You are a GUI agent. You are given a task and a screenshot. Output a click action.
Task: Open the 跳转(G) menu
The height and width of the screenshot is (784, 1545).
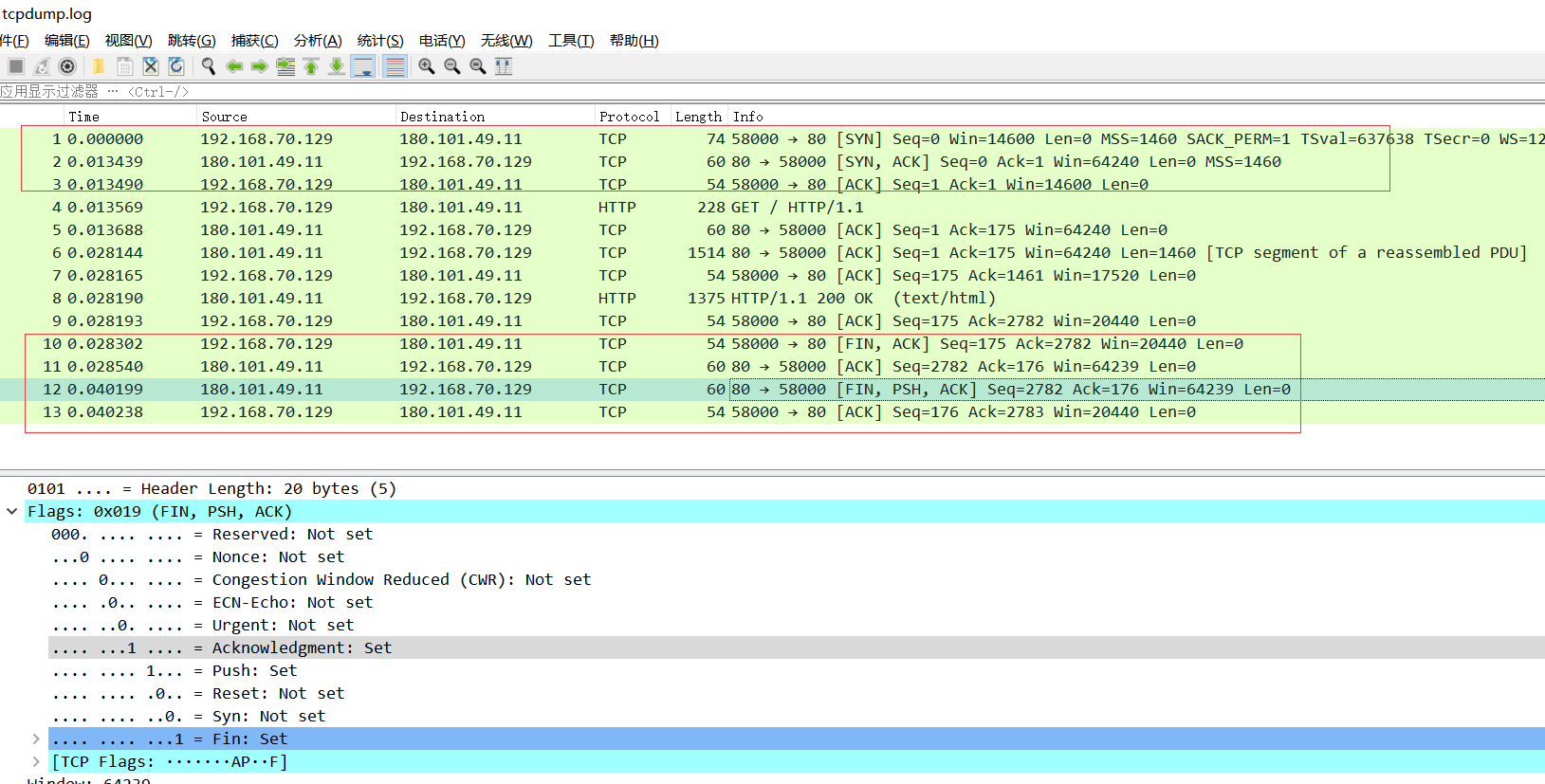[192, 41]
